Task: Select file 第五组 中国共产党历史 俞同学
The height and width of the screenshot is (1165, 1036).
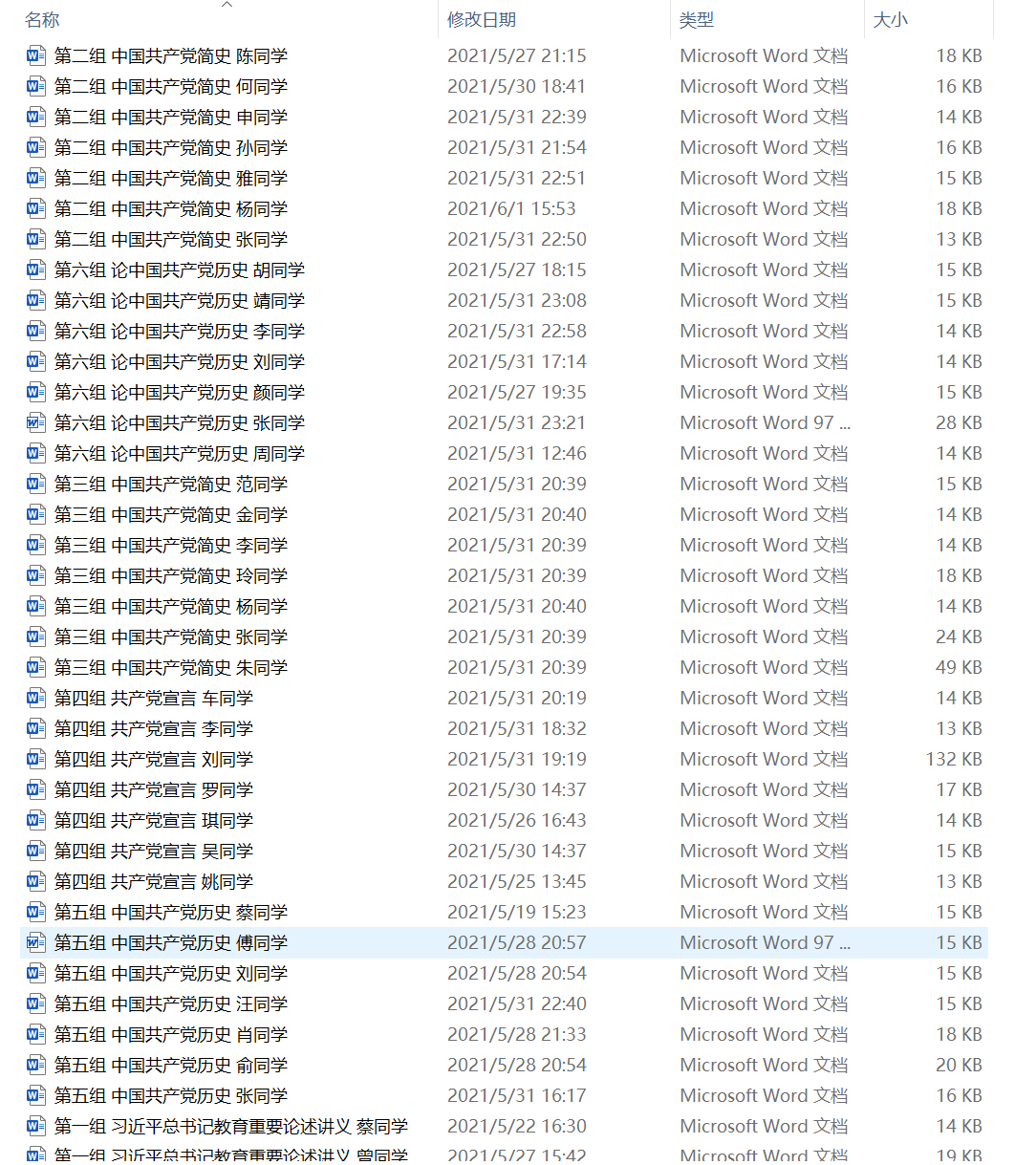Action: click(x=171, y=1066)
